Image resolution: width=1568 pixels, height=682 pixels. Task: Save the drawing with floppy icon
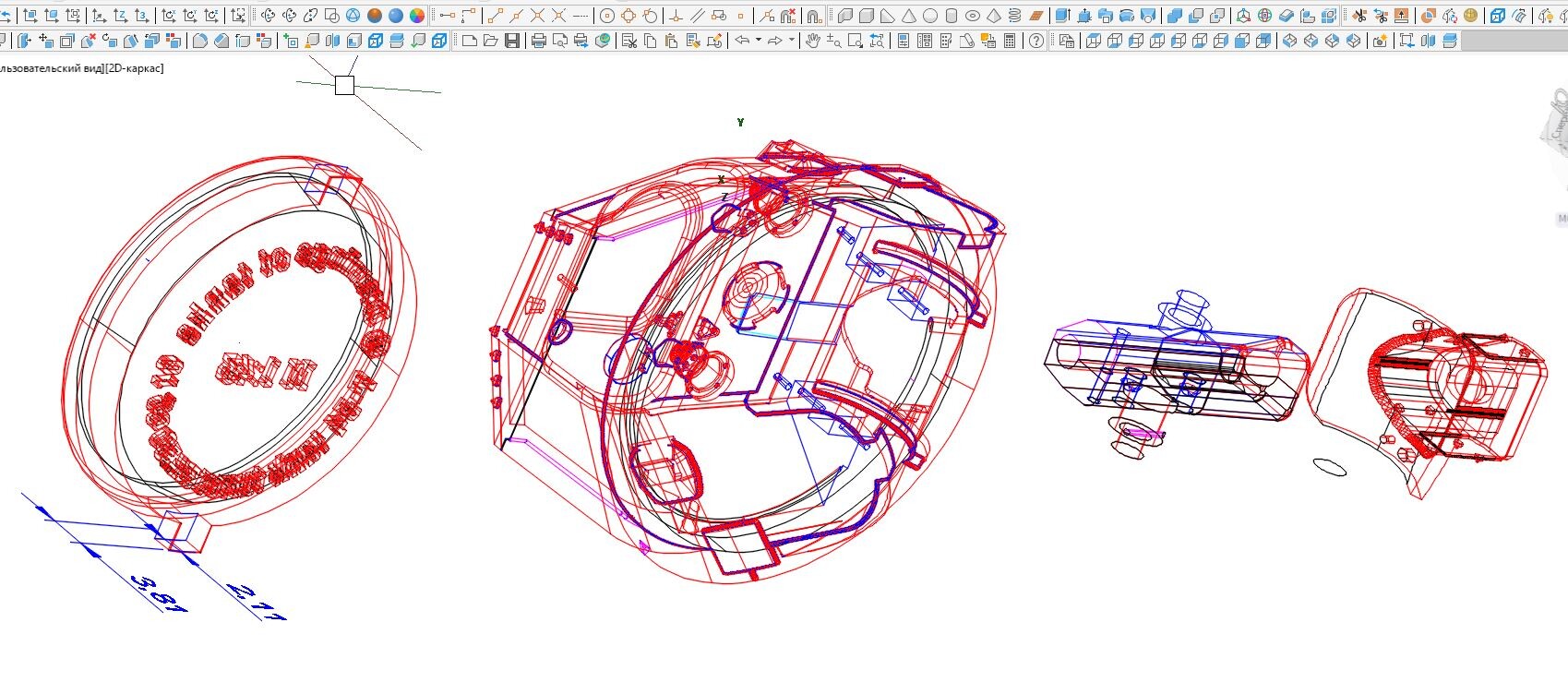tap(511, 41)
